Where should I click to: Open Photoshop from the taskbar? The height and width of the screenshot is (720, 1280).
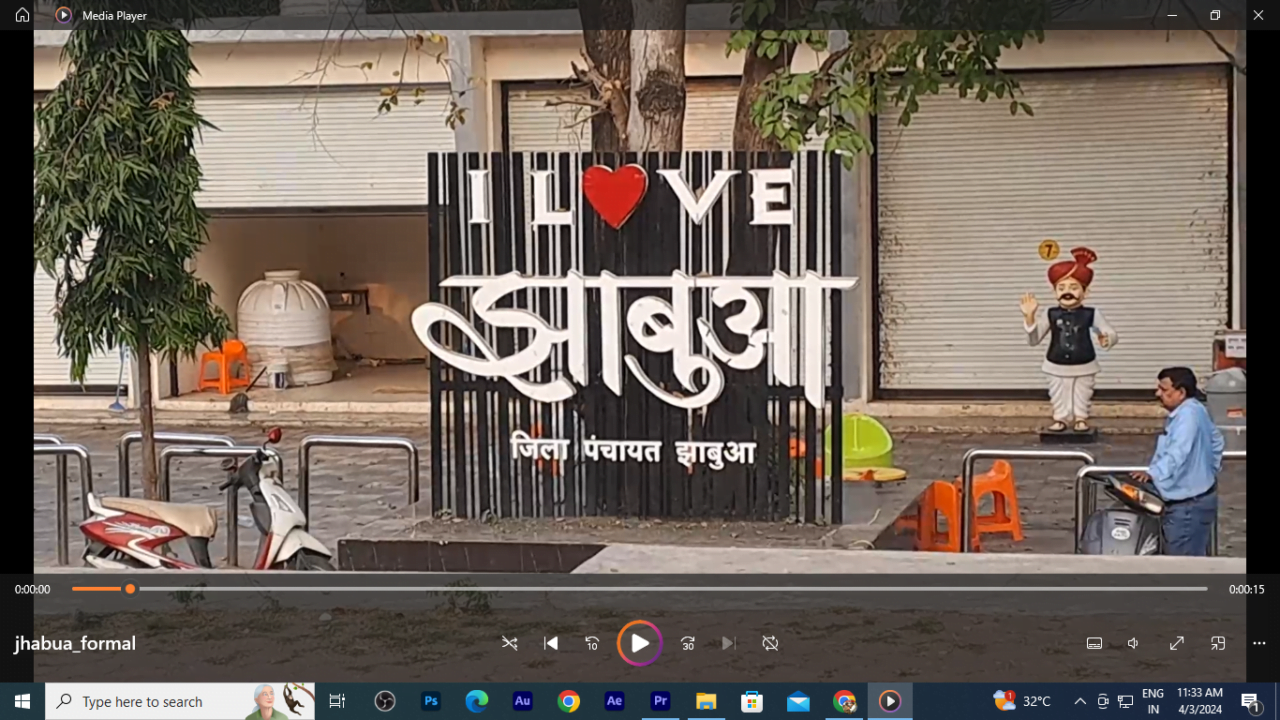tap(431, 701)
